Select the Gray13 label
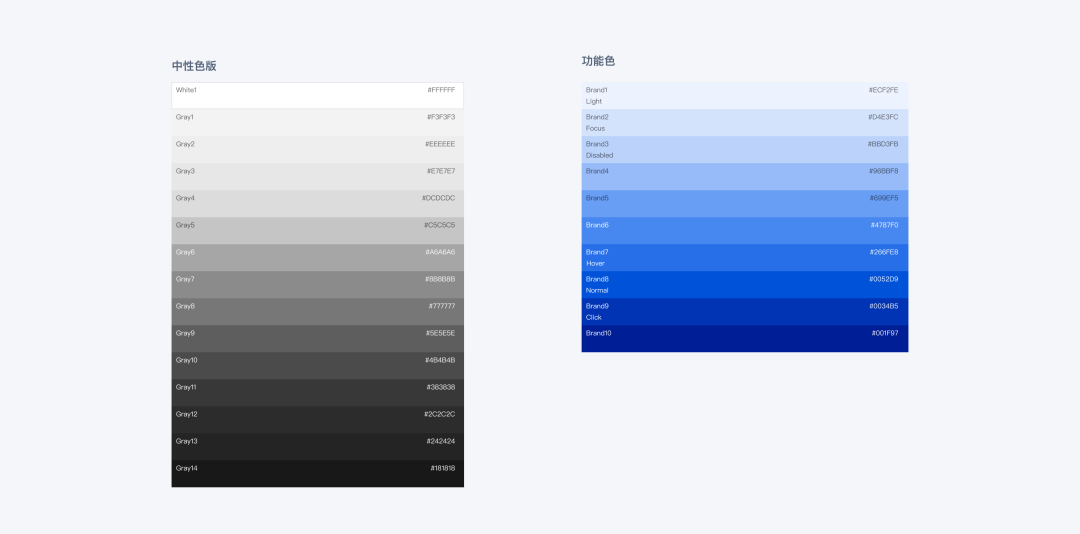 click(187, 441)
